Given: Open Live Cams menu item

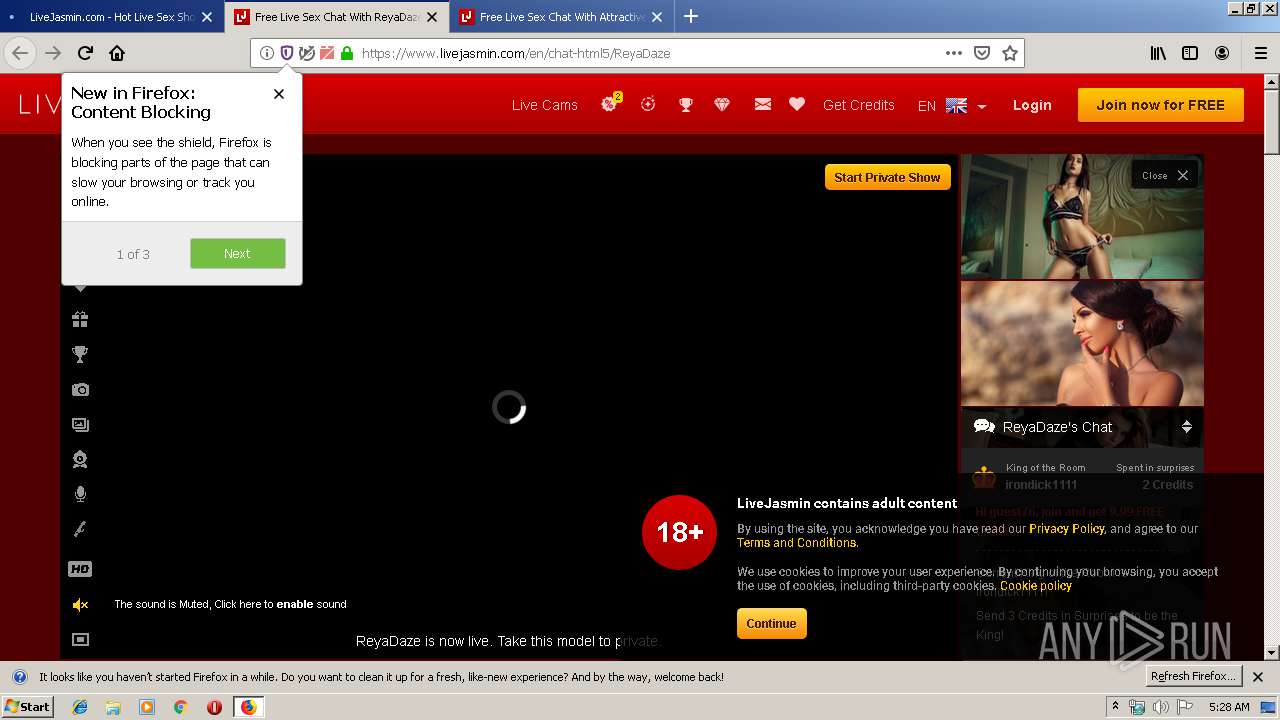Looking at the screenshot, I should (x=545, y=105).
